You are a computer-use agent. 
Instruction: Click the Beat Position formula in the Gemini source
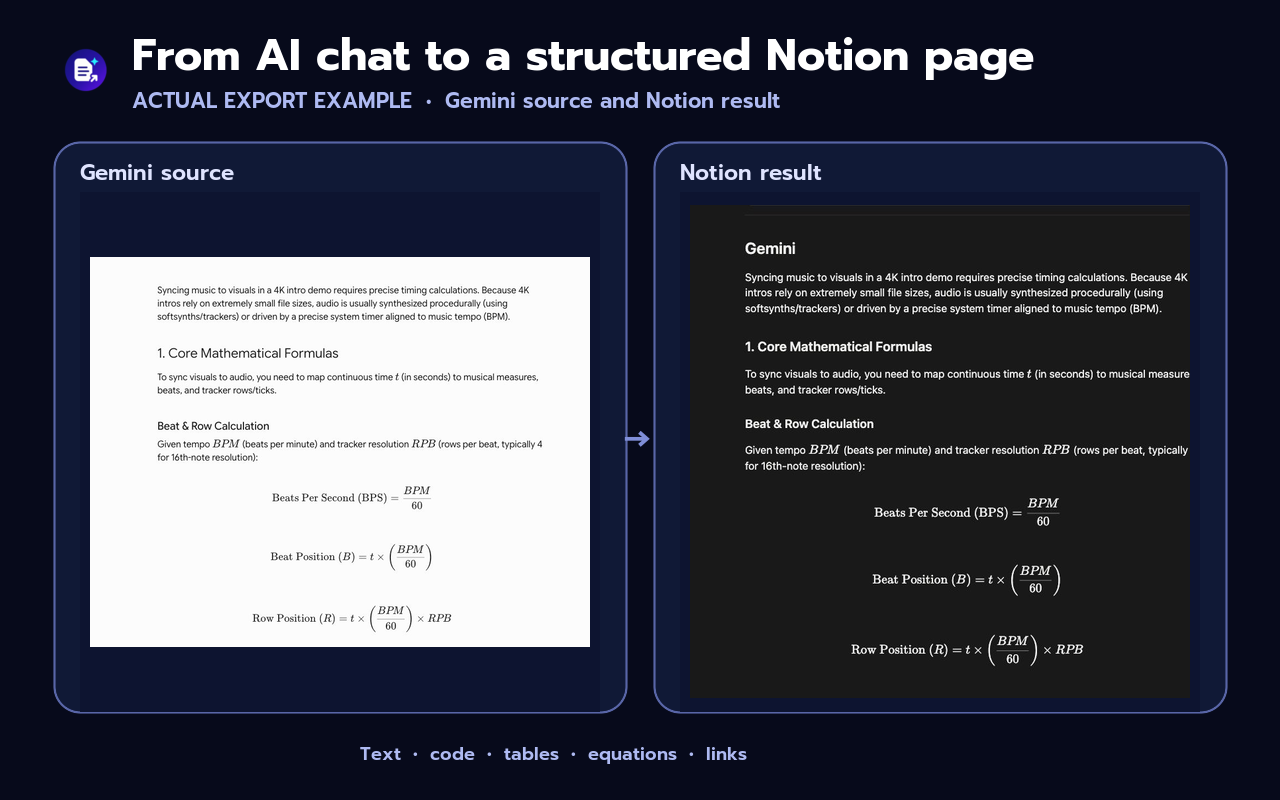351,557
